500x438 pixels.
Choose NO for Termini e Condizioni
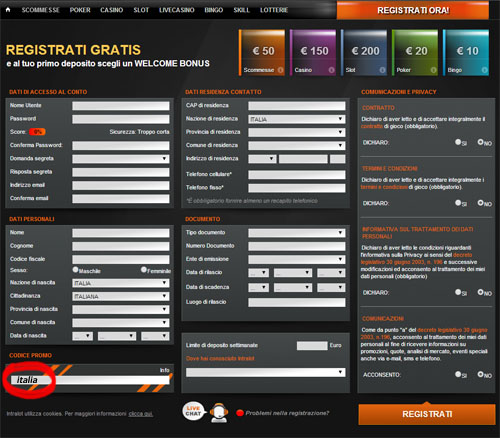480,202
